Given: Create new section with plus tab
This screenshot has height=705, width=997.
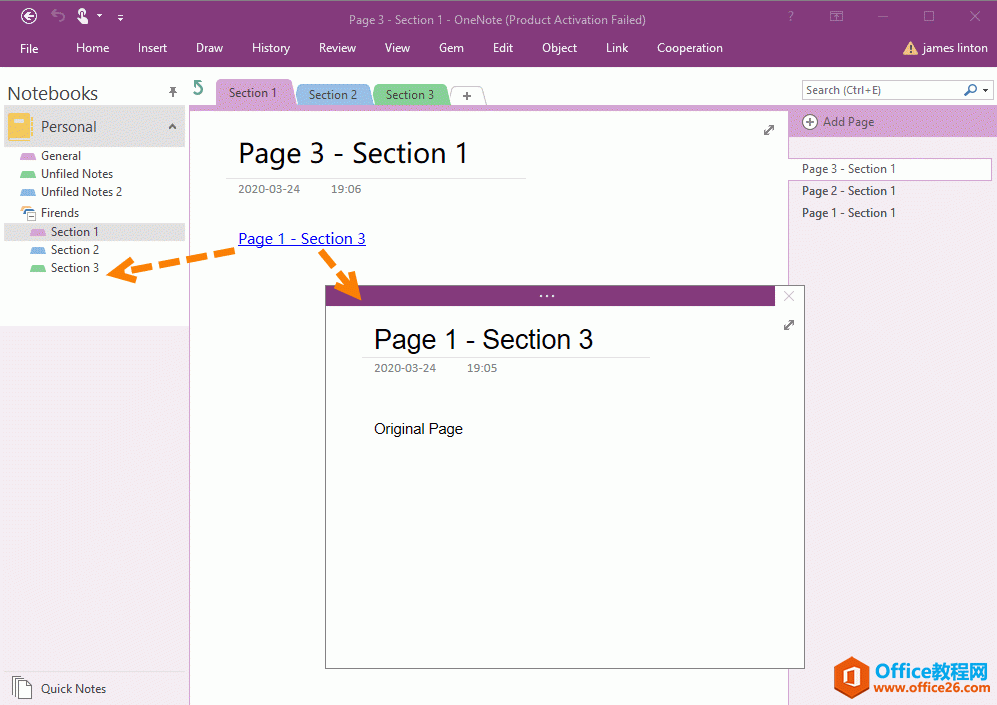Looking at the screenshot, I should (467, 96).
